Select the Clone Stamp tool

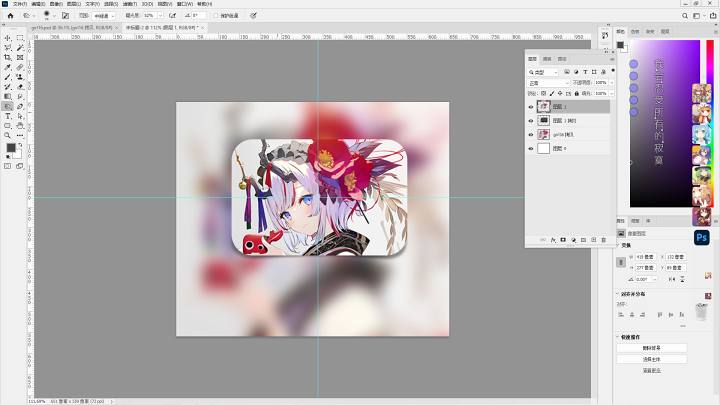(x=20, y=77)
